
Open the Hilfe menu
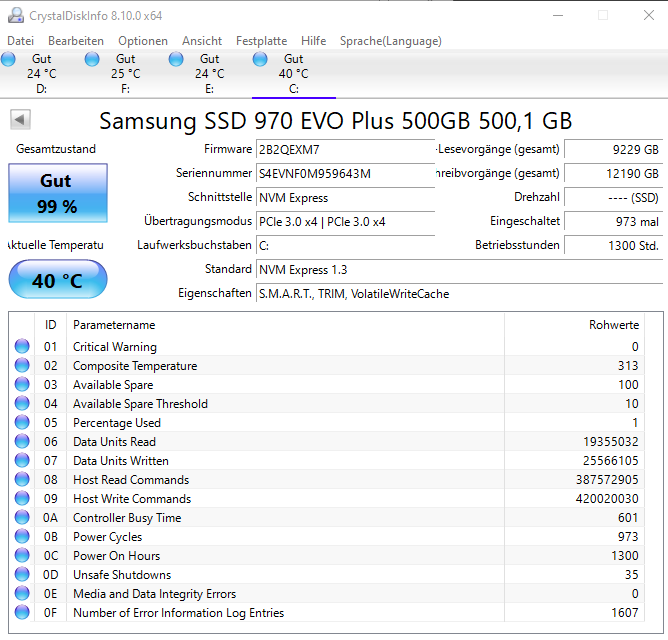pos(314,41)
